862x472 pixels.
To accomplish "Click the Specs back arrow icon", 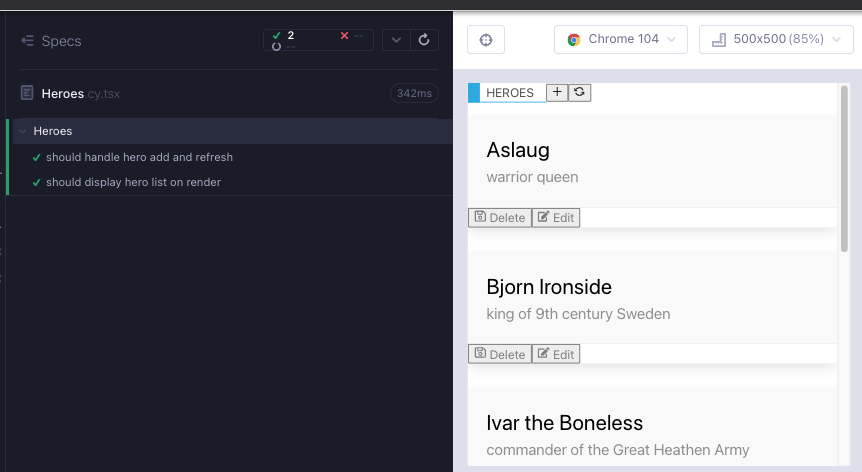I will 27,41.
